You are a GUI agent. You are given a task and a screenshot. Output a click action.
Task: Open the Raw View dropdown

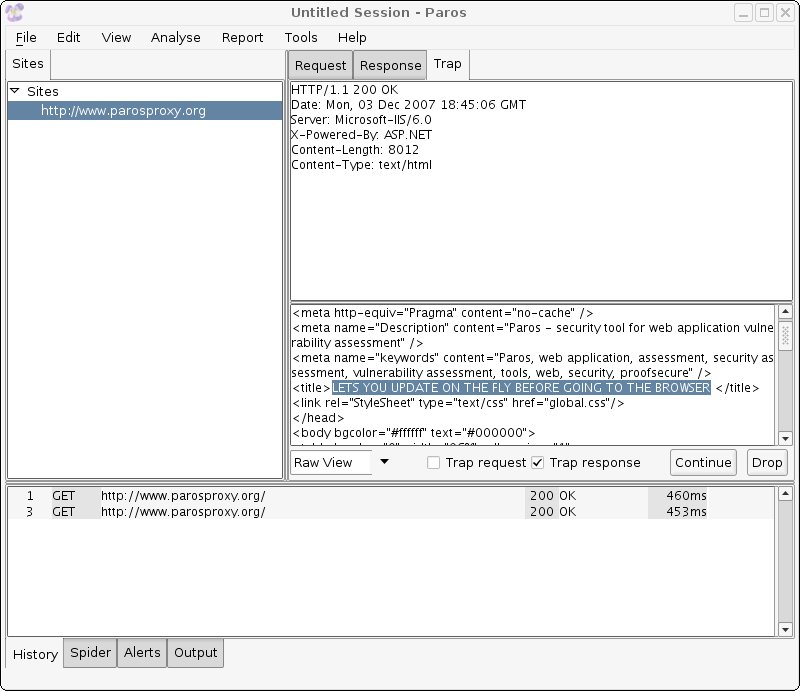click(x=385, y=462)
